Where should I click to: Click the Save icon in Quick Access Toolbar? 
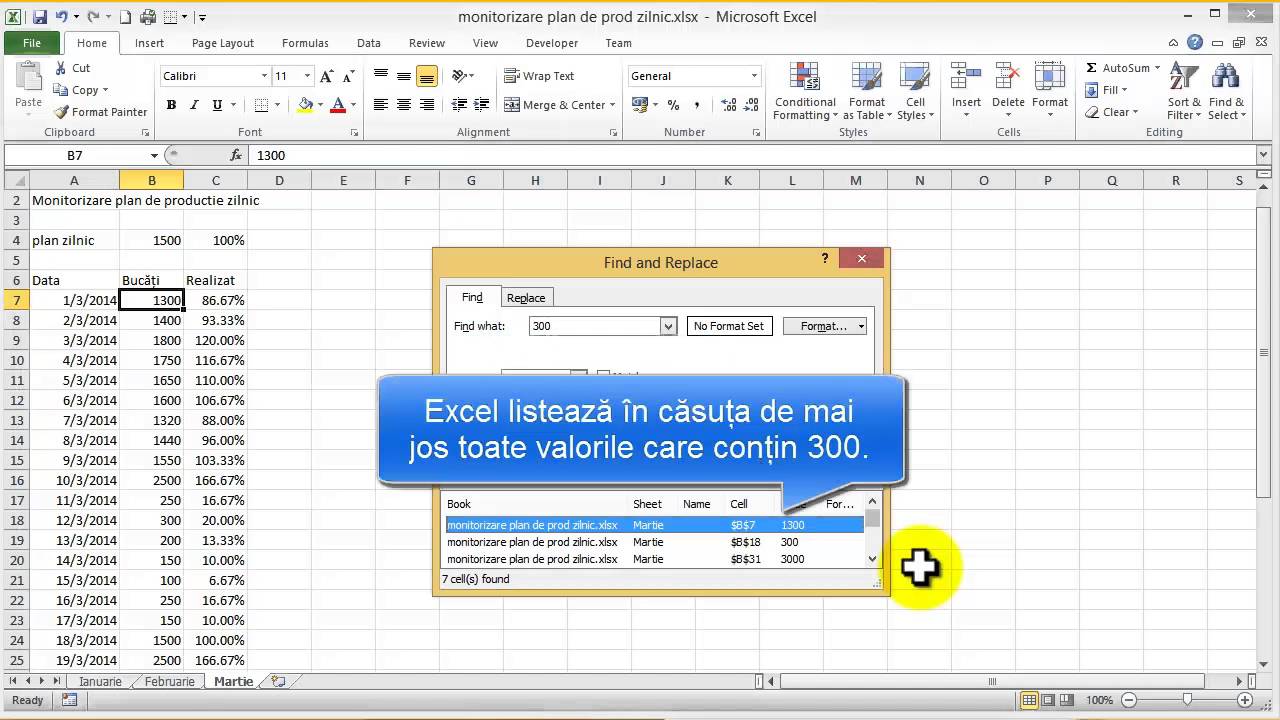40,17
